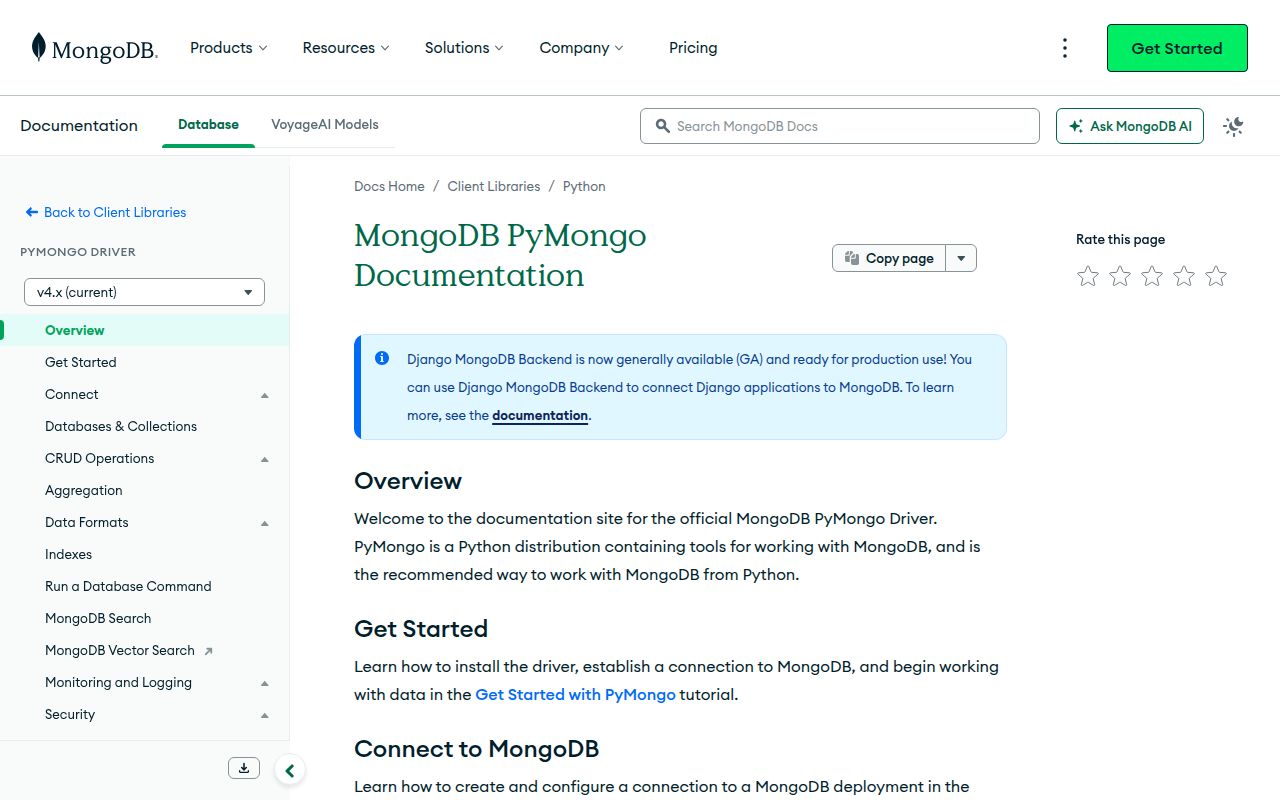Click Ask MongoDB AI button

(1130, 126)
